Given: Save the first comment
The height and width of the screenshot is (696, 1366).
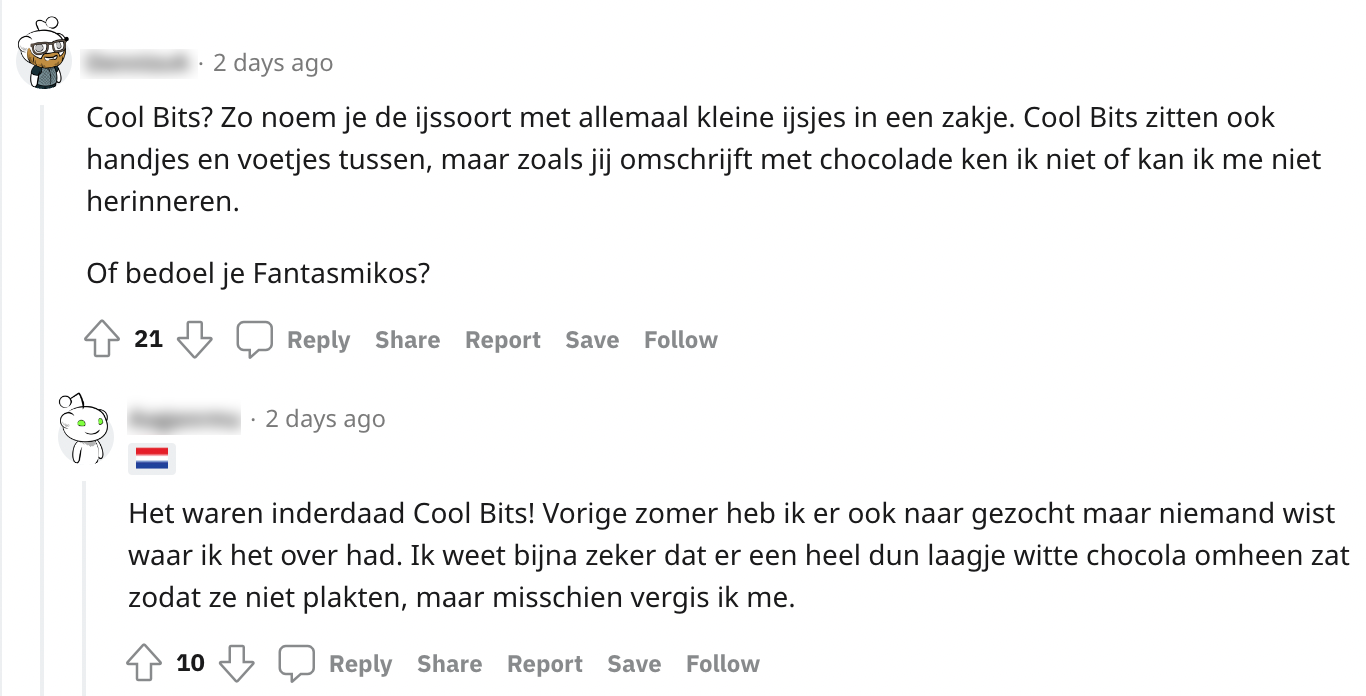Looking at the screenshot, I should (x=592, y=340).
